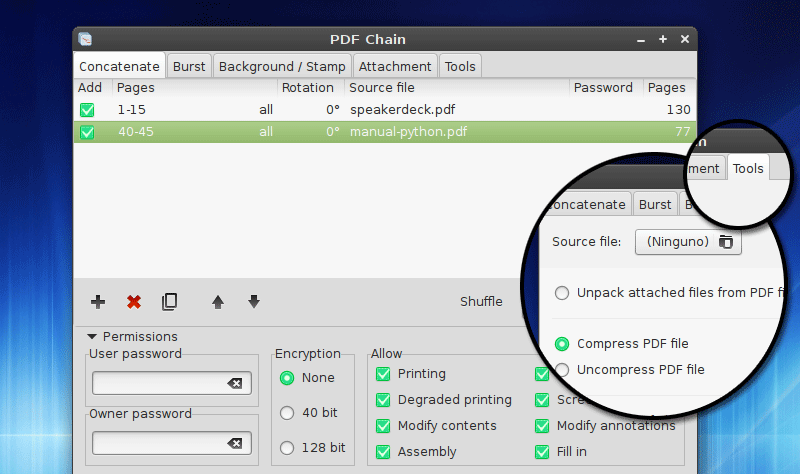This screenshot has width=800, height=474.
Task: Toggle Modify contents checkbox
Action: (383, 426)
